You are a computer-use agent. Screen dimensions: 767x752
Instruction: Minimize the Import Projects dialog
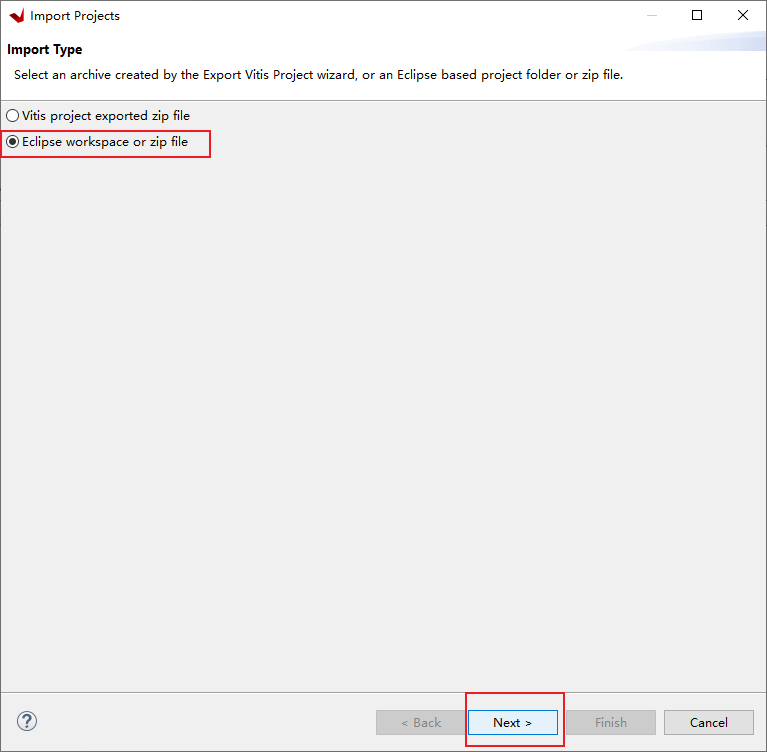(x=651, y=16)
